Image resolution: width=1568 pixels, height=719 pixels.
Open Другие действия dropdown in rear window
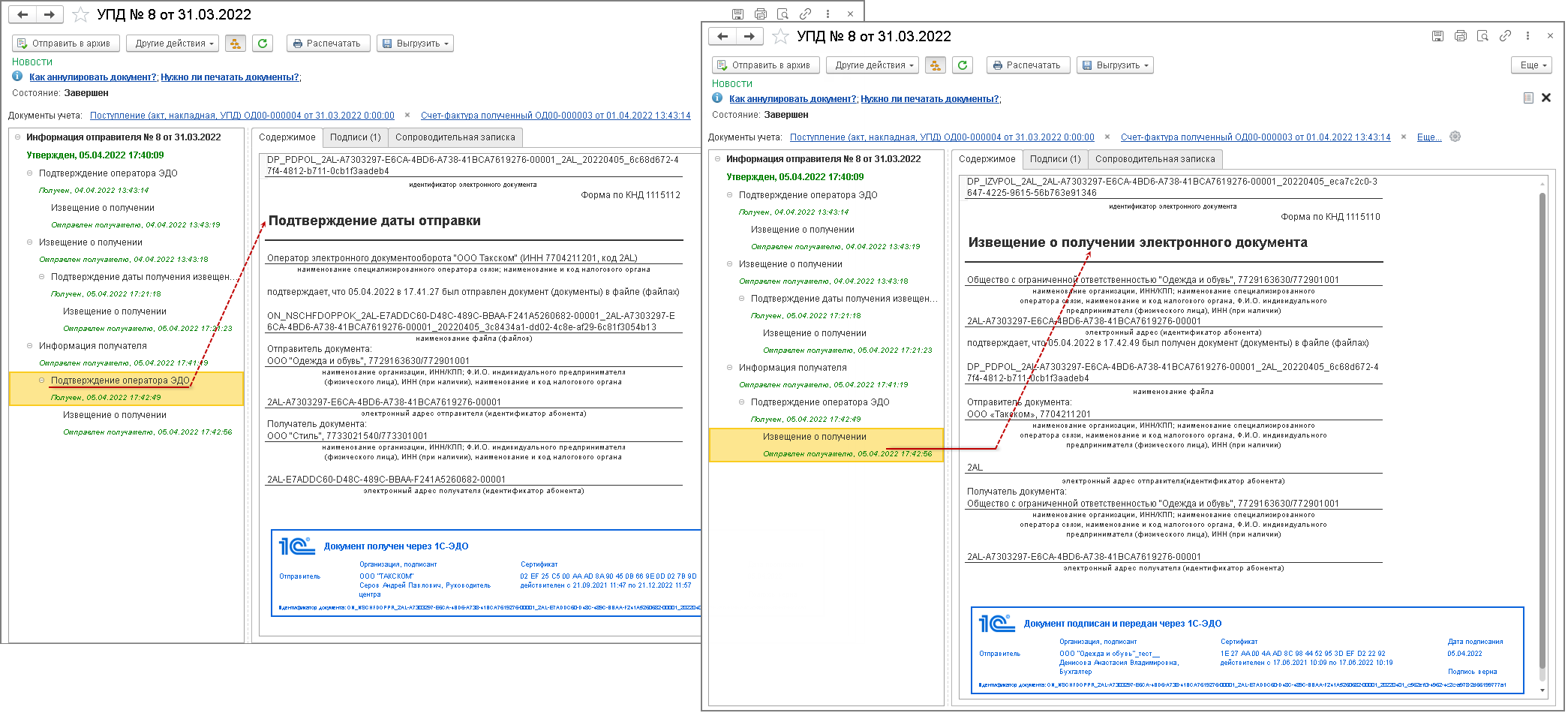point(173,44)
